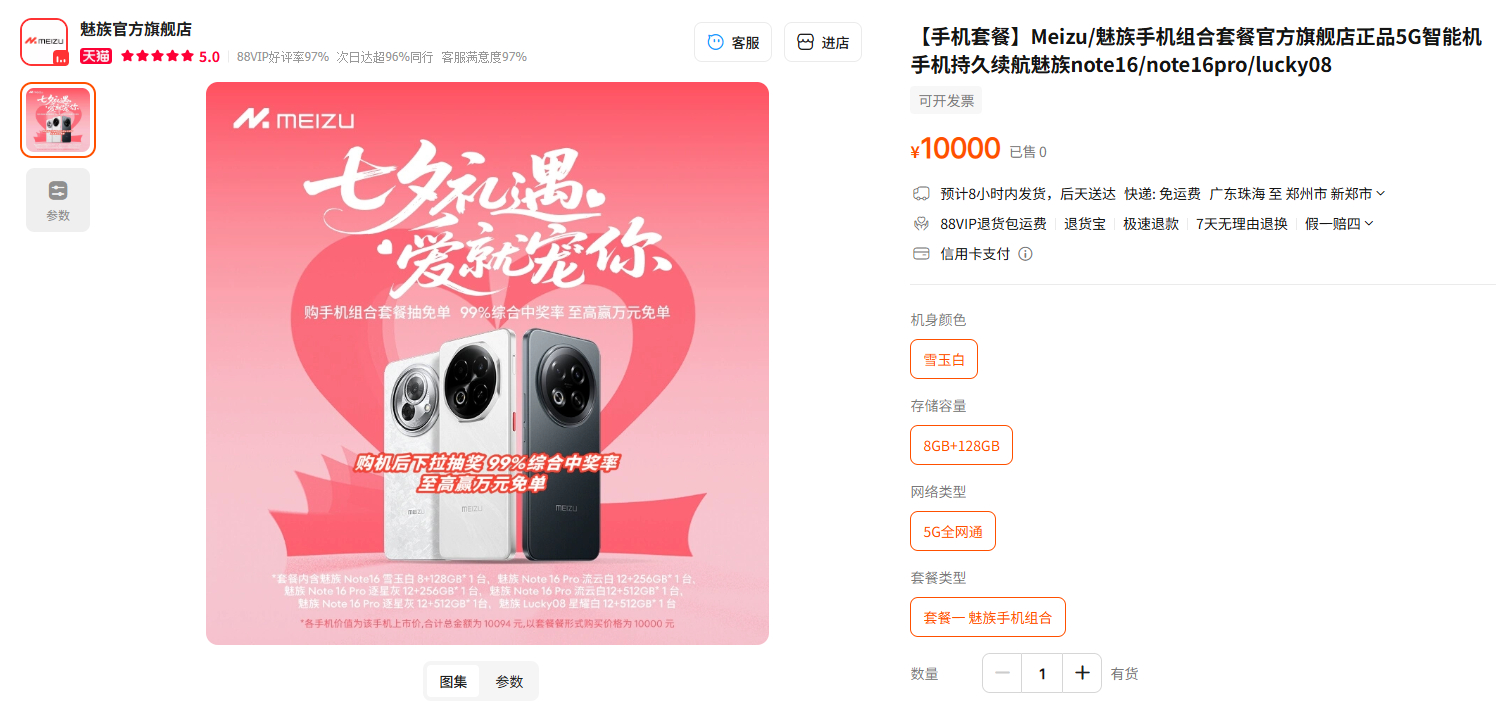Viewport: 1496px width, 703px height.
Task: Click the 可开发票 invoice tag
Action: pyautogui.click(x=946, y=101)
